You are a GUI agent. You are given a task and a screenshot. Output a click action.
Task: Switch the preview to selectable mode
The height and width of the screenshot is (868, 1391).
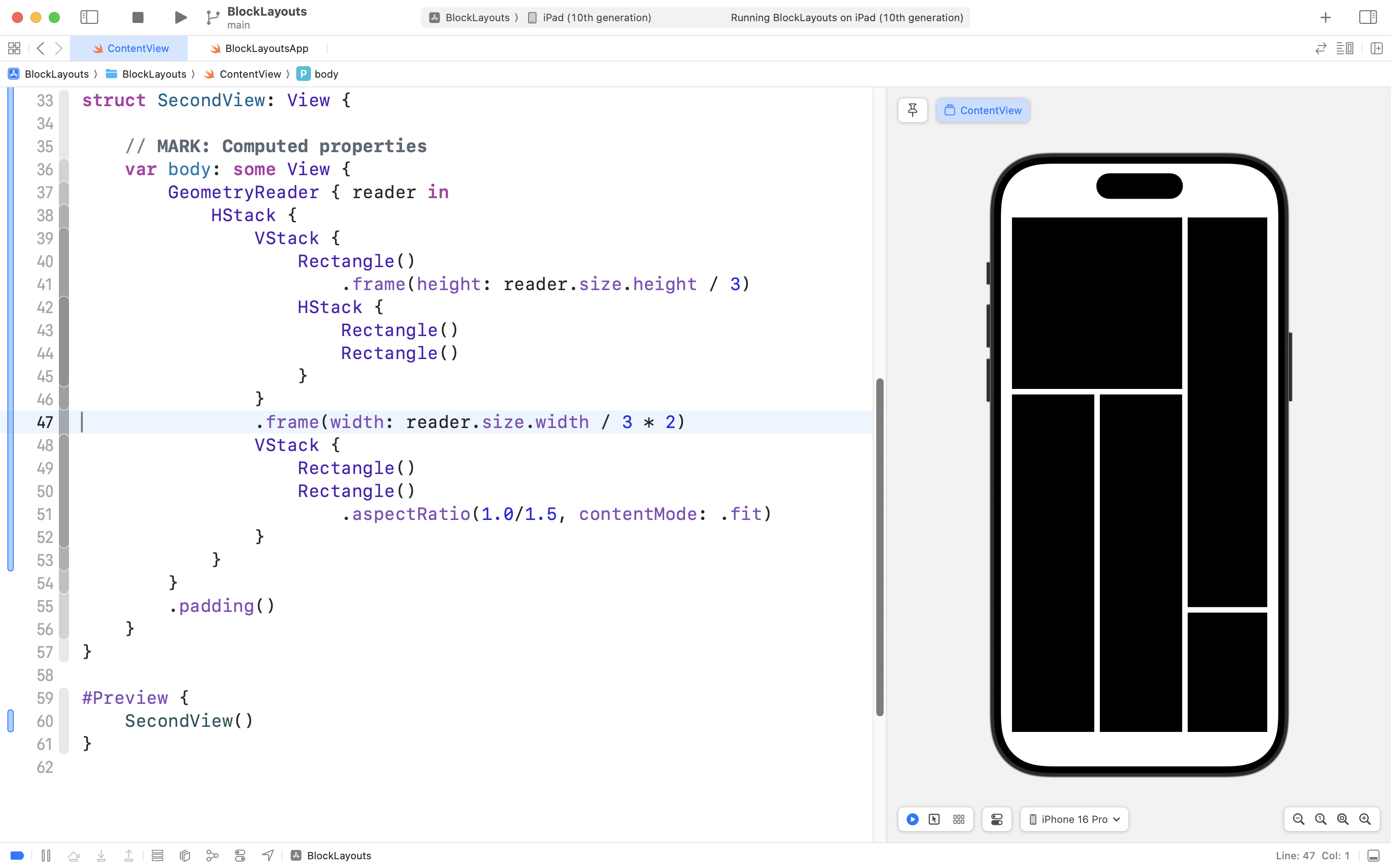(x=934, y=819)
